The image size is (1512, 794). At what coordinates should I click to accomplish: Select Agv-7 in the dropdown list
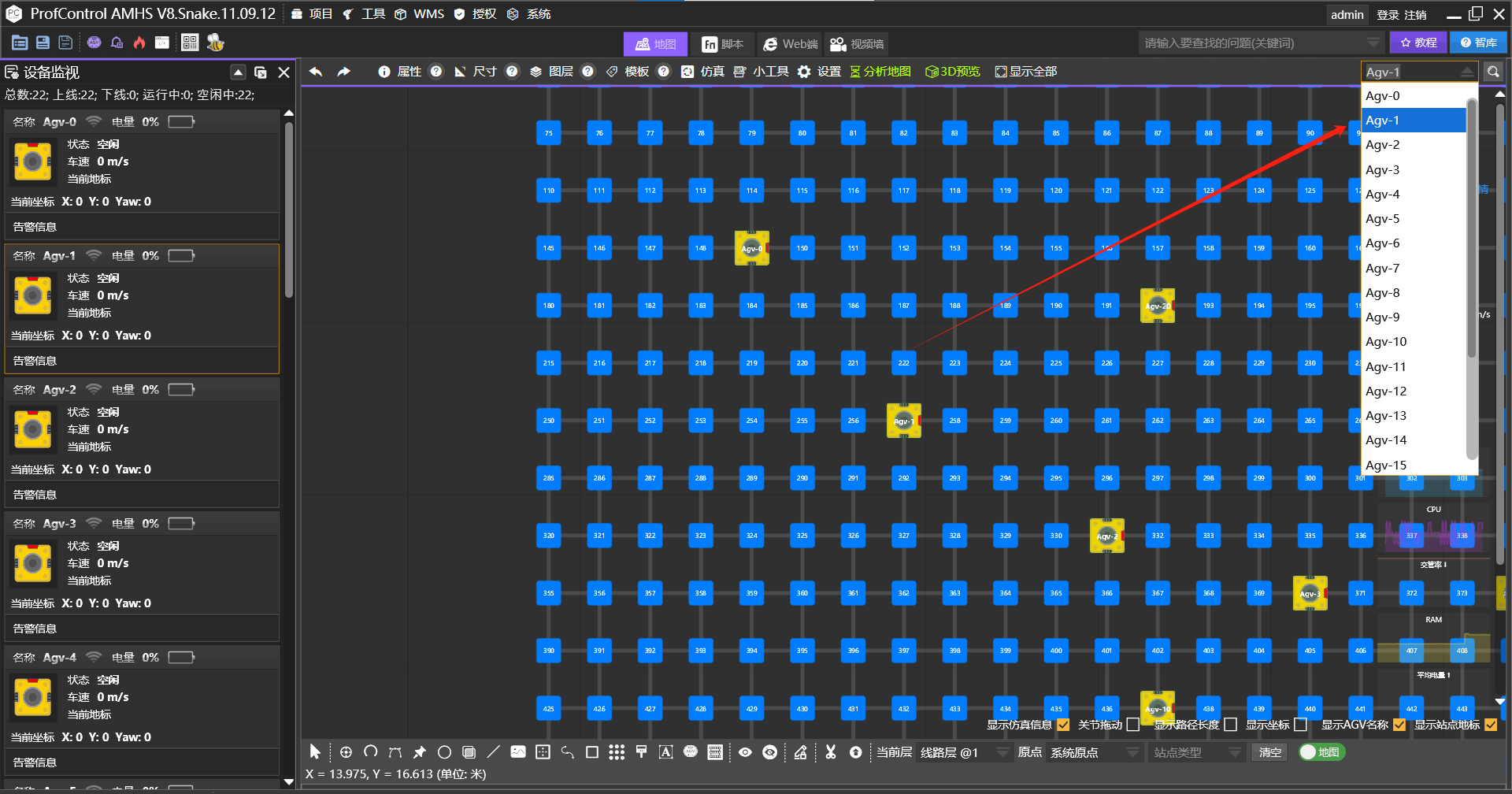coord(1414,268)
